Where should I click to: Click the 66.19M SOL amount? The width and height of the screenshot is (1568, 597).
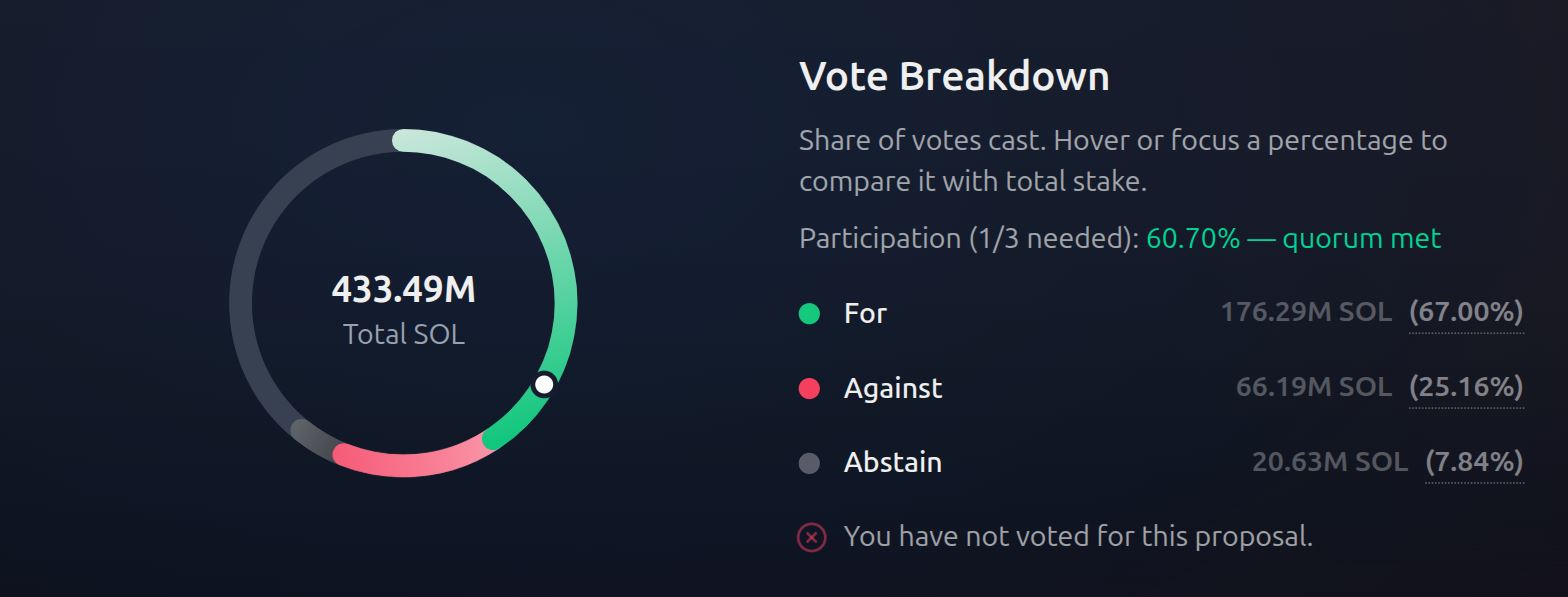pyautogui.click(x=1314, y=387)
